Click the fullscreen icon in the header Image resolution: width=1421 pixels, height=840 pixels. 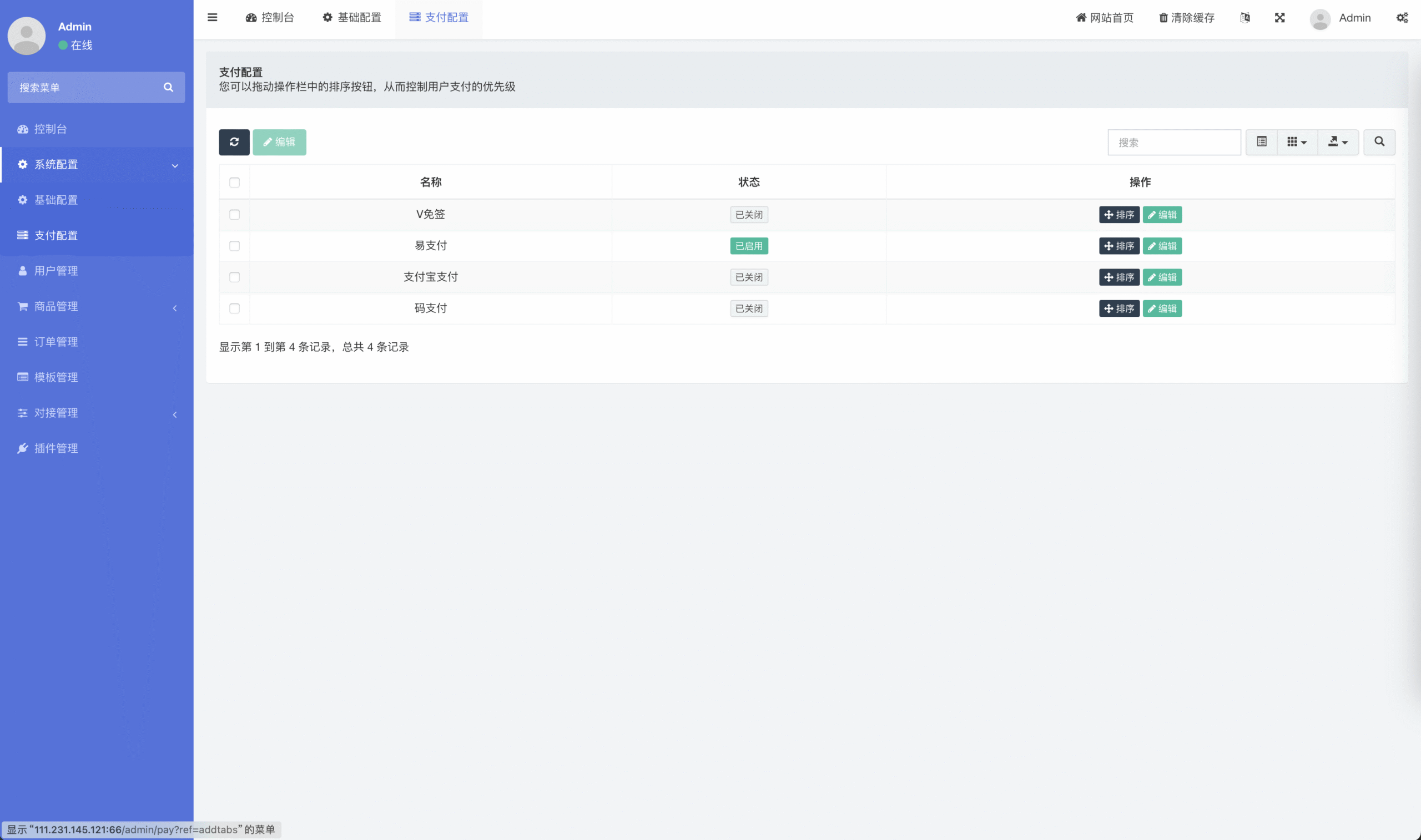point(1279,18)
